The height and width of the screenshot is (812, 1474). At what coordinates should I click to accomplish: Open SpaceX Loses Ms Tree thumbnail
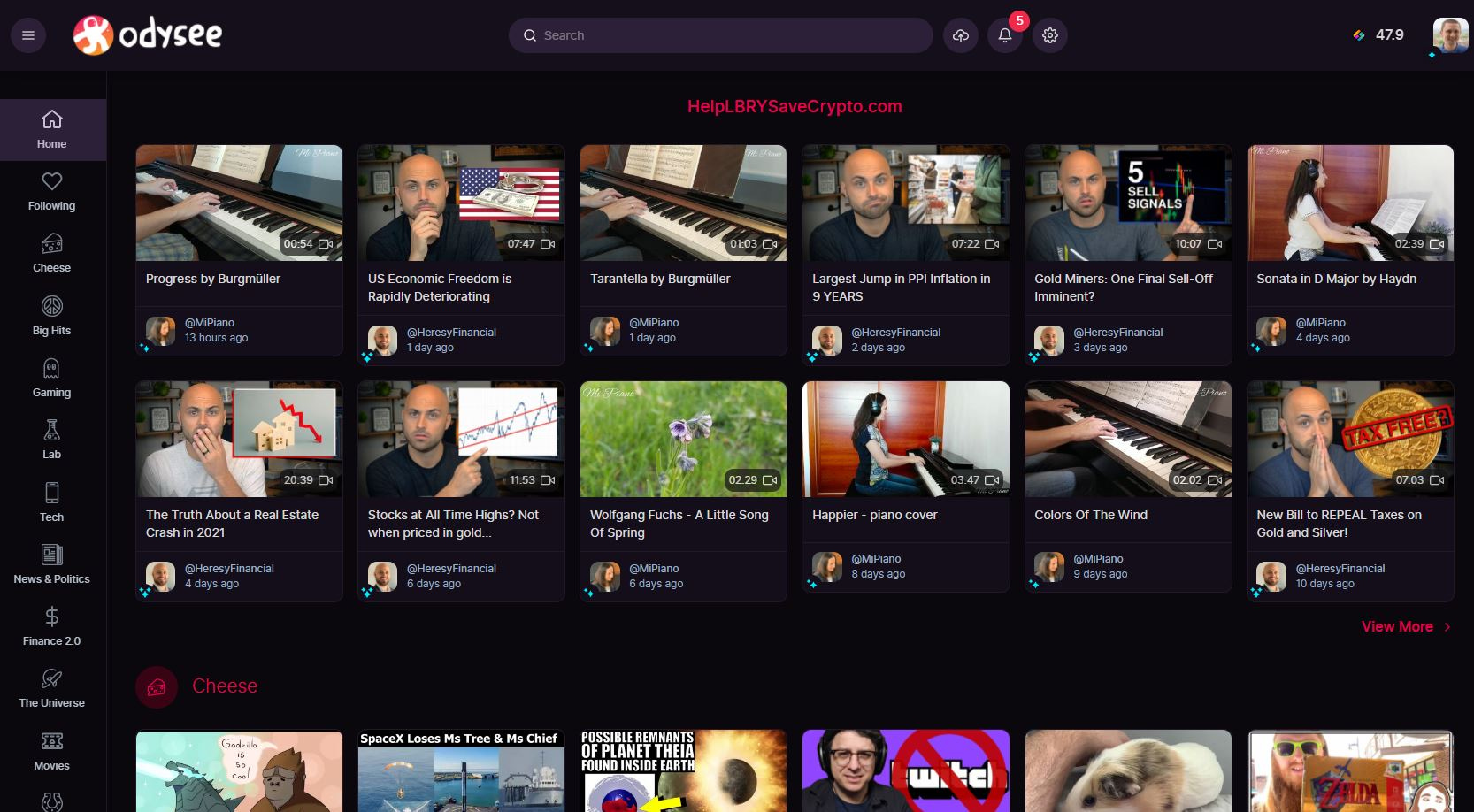coord(461,770)
